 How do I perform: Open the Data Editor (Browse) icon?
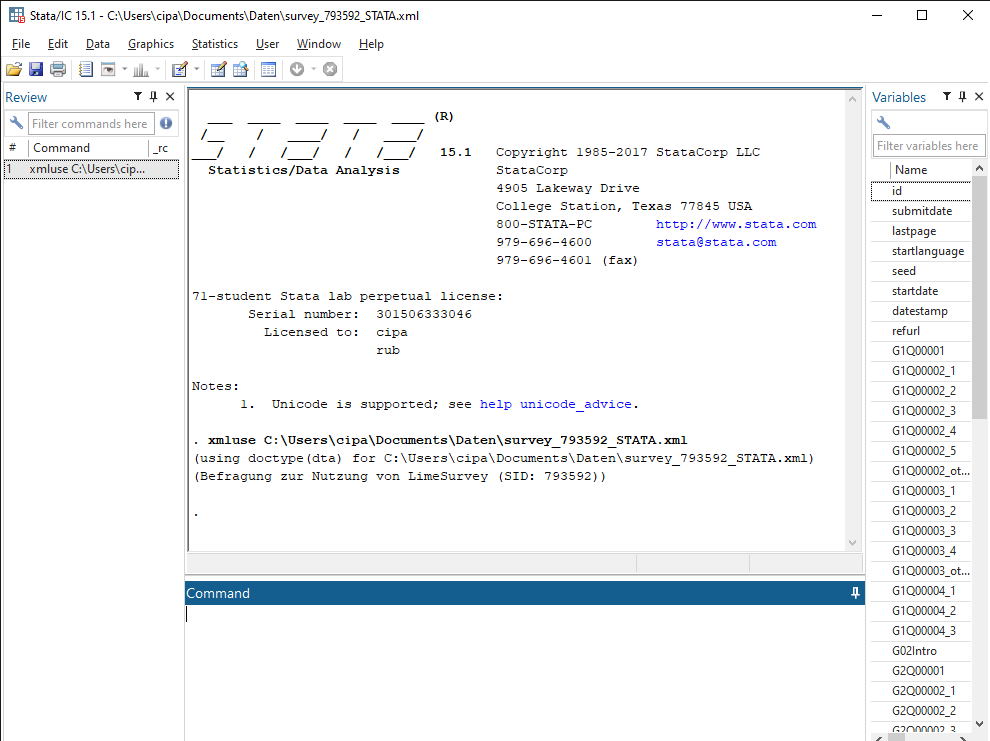[241, 69]
